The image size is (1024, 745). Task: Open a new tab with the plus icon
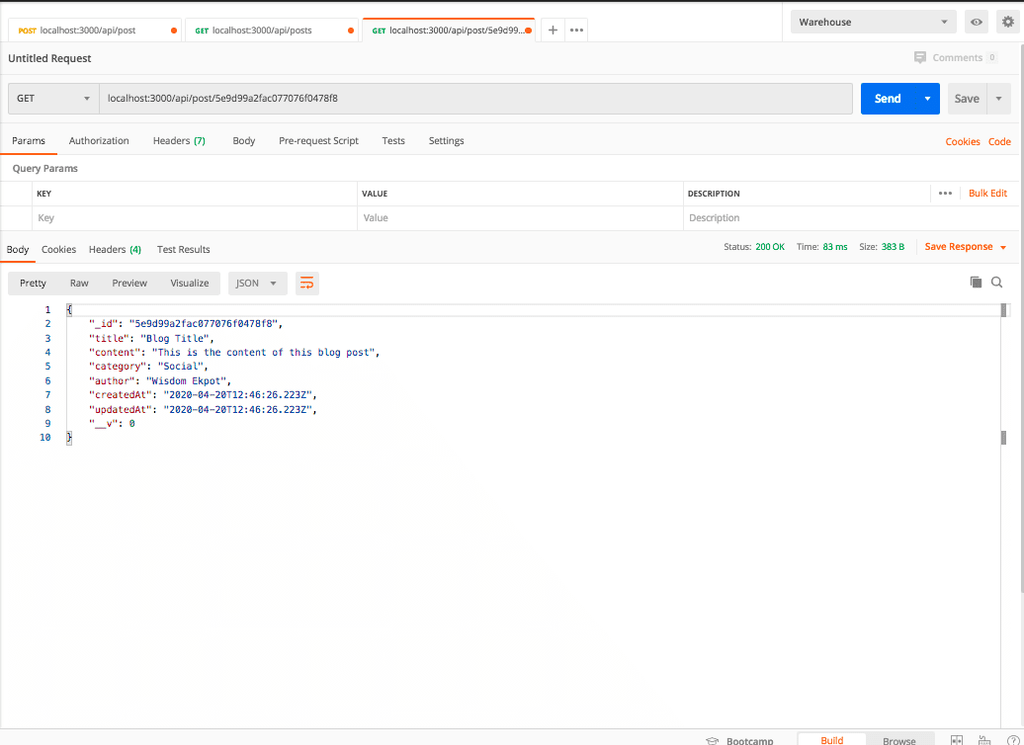(x=552, y=30)
